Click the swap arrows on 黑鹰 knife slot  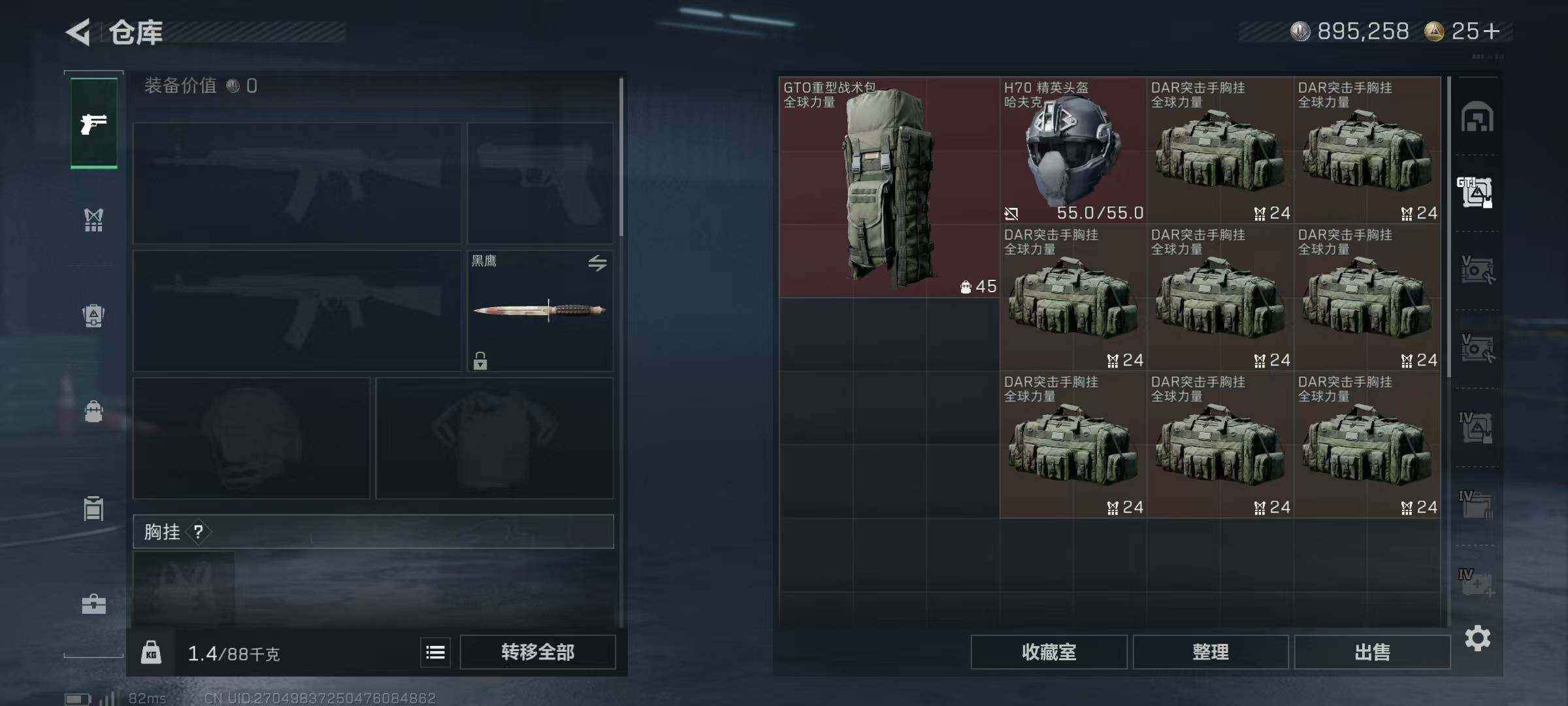[597, 263]
